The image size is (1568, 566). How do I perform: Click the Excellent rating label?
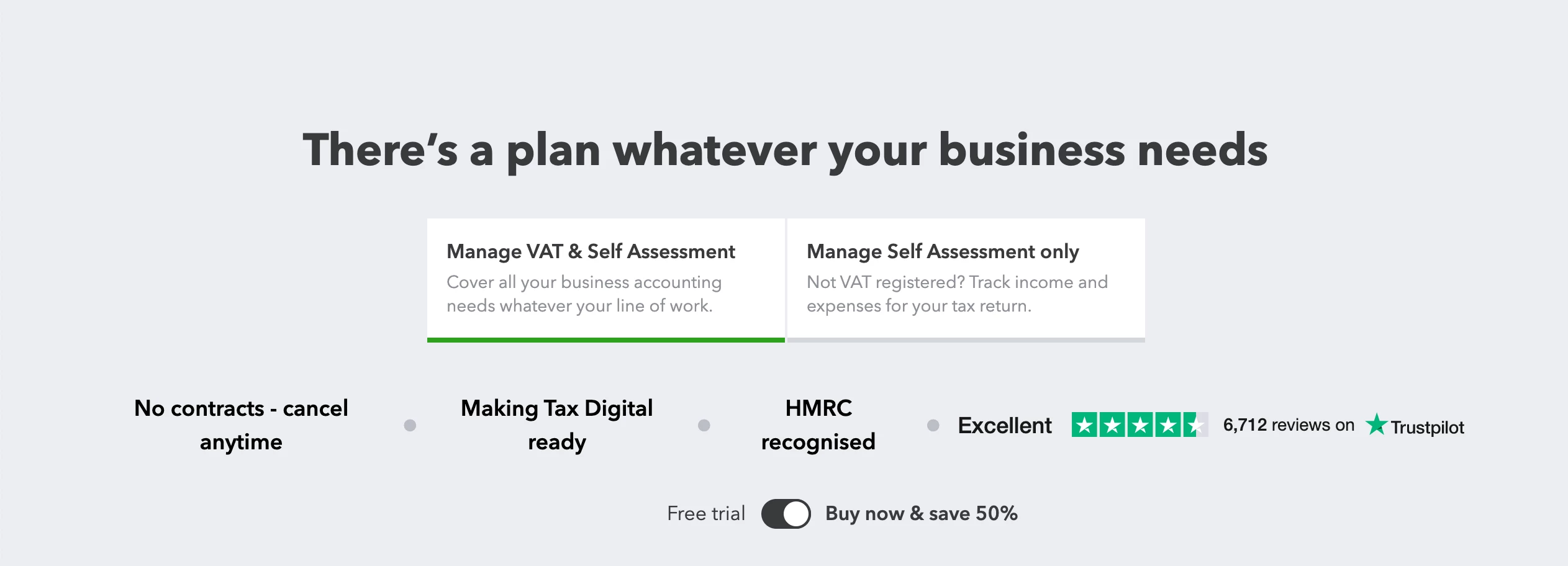coord(1005,426)
